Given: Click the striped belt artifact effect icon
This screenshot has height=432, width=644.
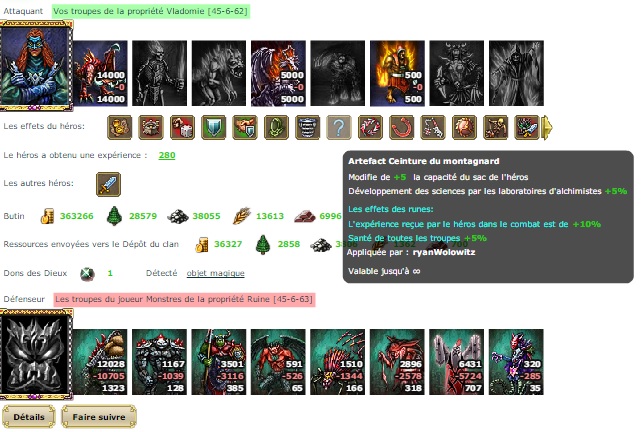Looking at the screenshot, I should (x=308, y=127).
